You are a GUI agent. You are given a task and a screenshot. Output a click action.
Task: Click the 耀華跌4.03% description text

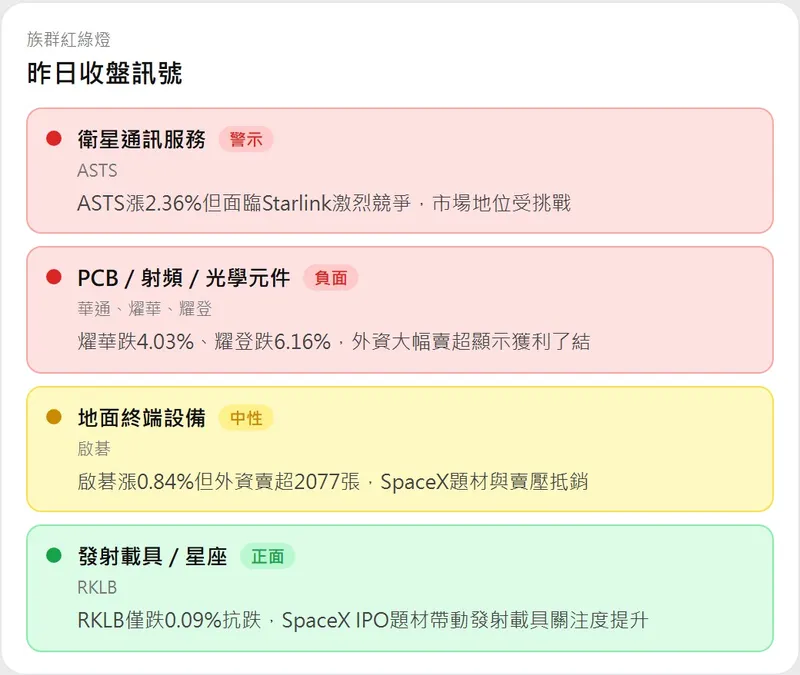333,342
